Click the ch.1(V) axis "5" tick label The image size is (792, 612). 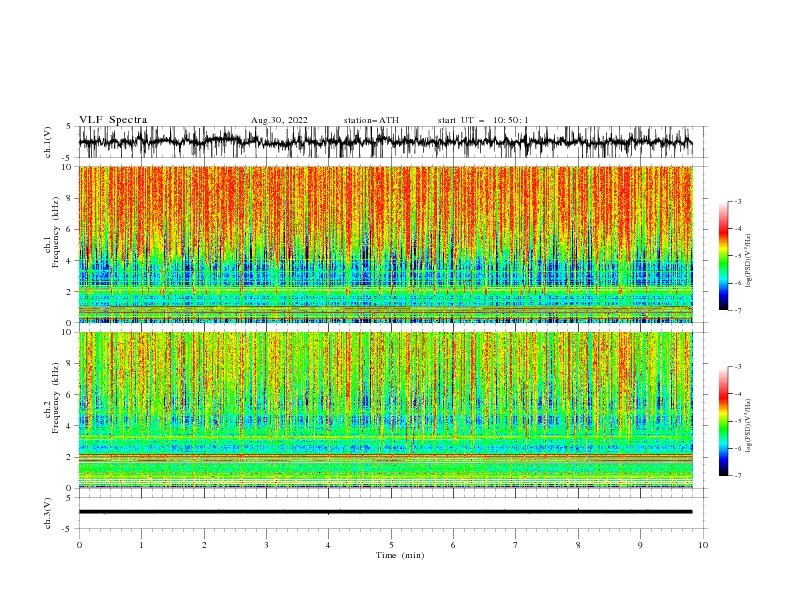(69, 126)
